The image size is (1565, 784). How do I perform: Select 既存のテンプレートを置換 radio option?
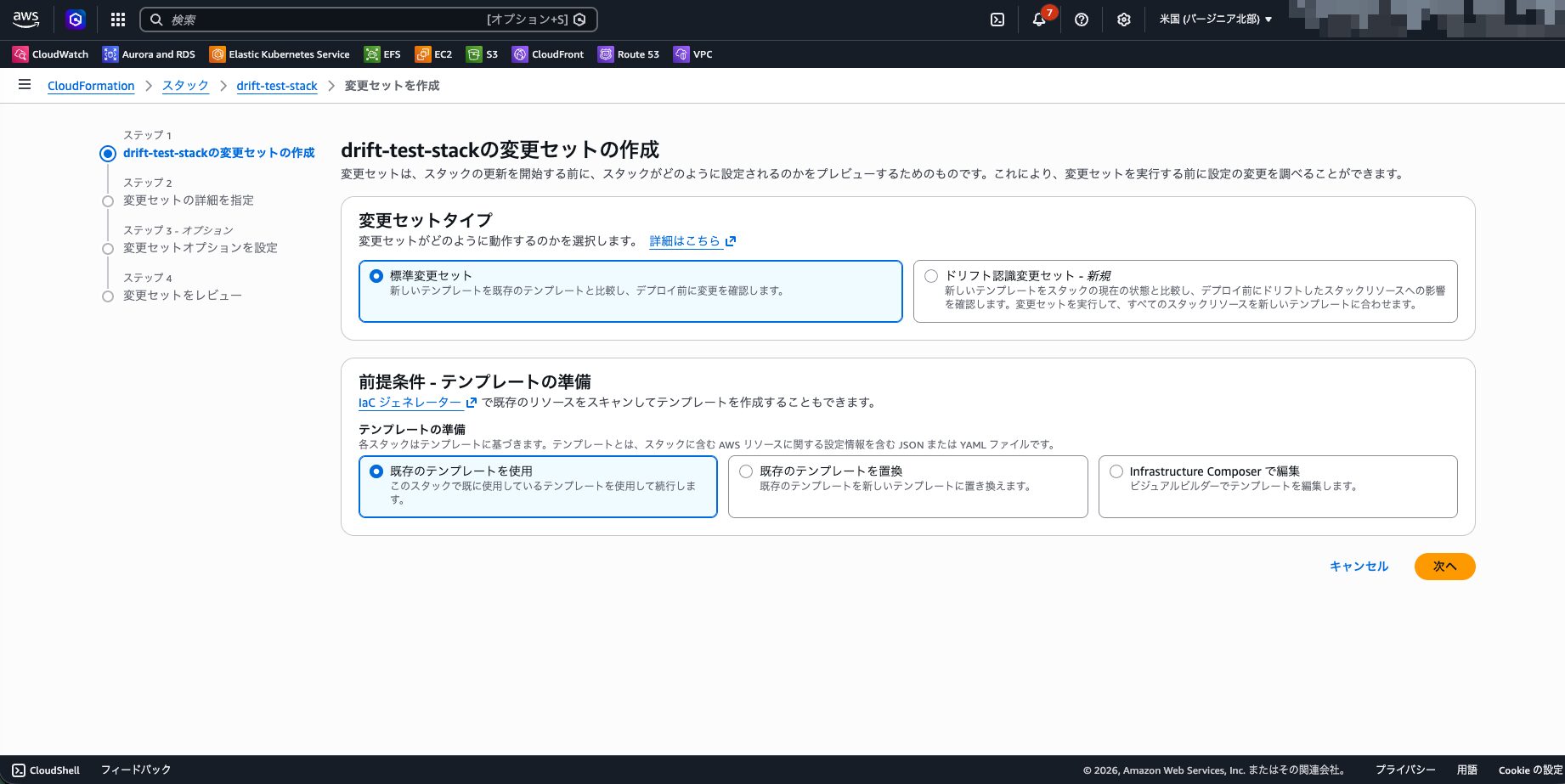[x=746, y=471]
